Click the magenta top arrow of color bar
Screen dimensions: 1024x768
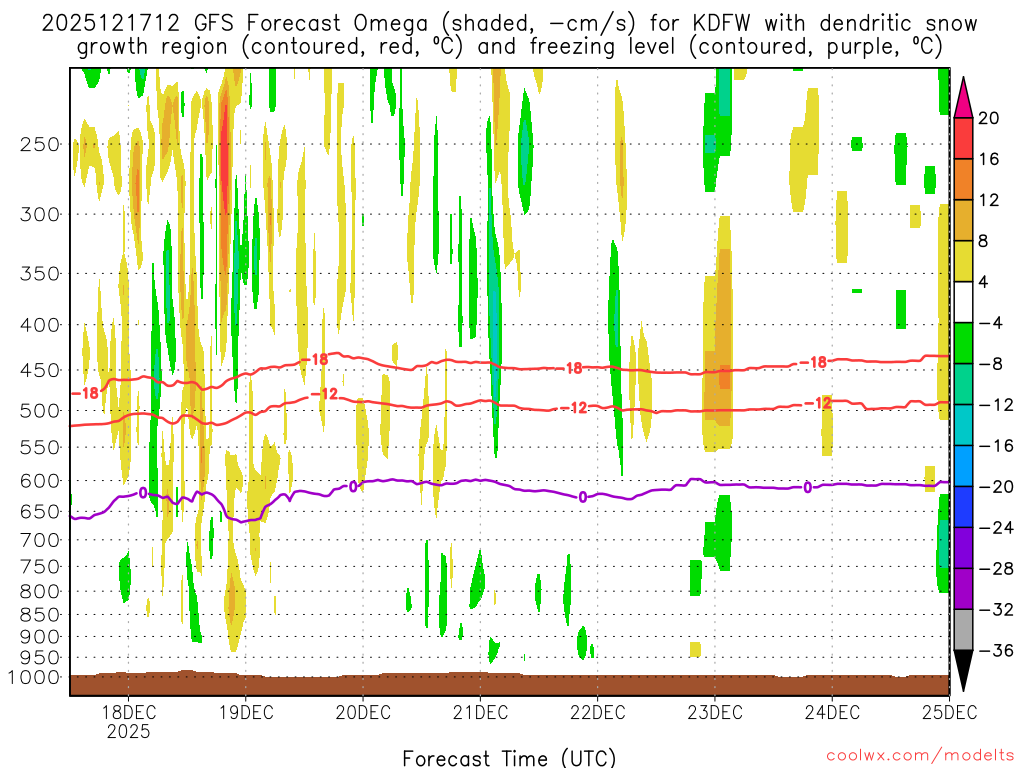point(963,97)
